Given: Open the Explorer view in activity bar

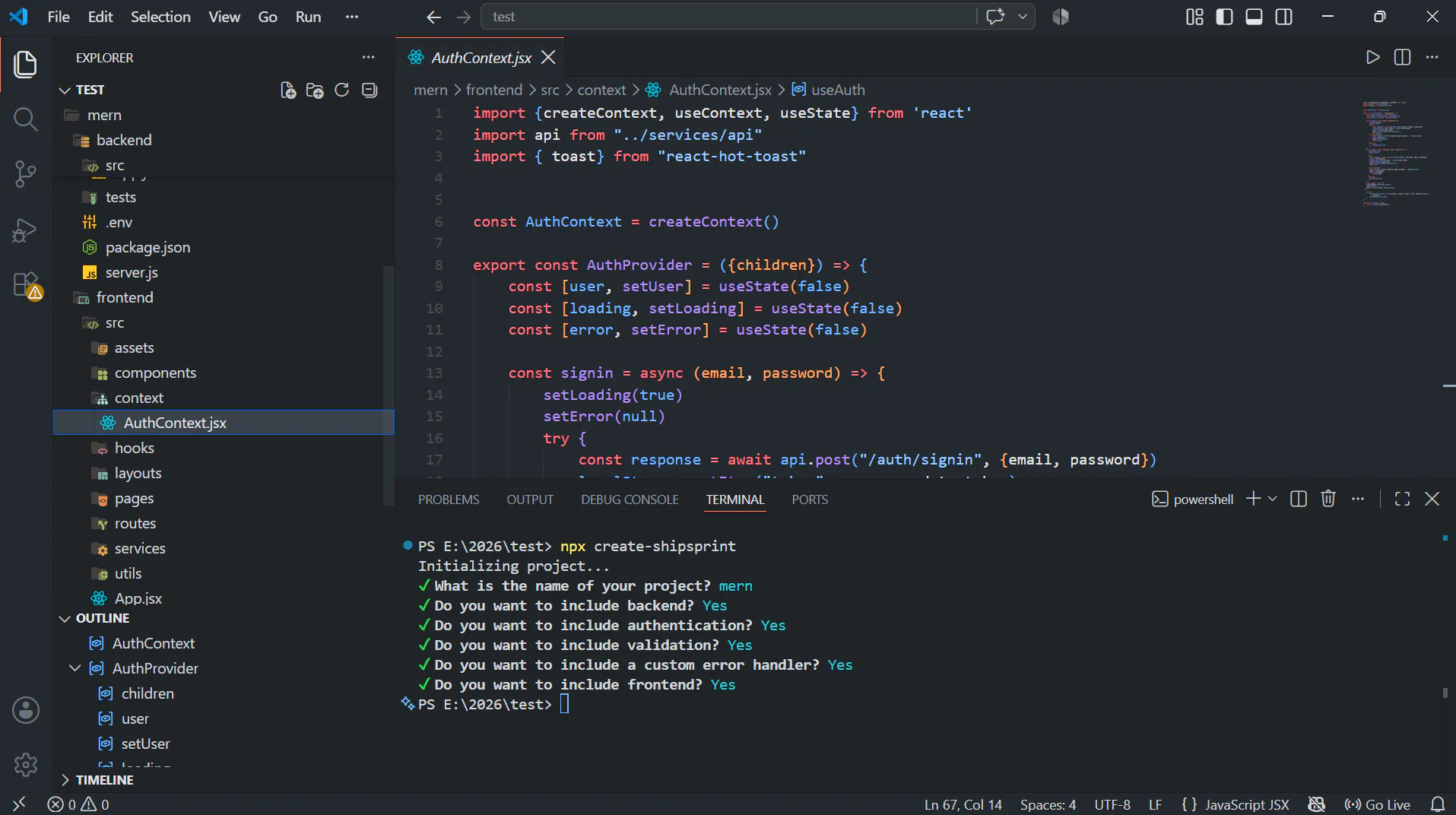Looking at the screenshot, I should [25, 65].
